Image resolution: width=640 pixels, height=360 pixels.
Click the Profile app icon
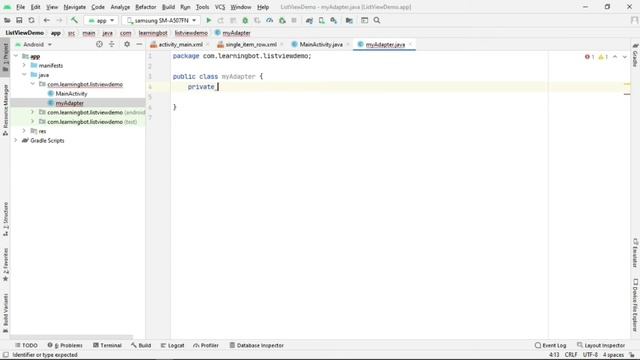click(x=269, y=20)
